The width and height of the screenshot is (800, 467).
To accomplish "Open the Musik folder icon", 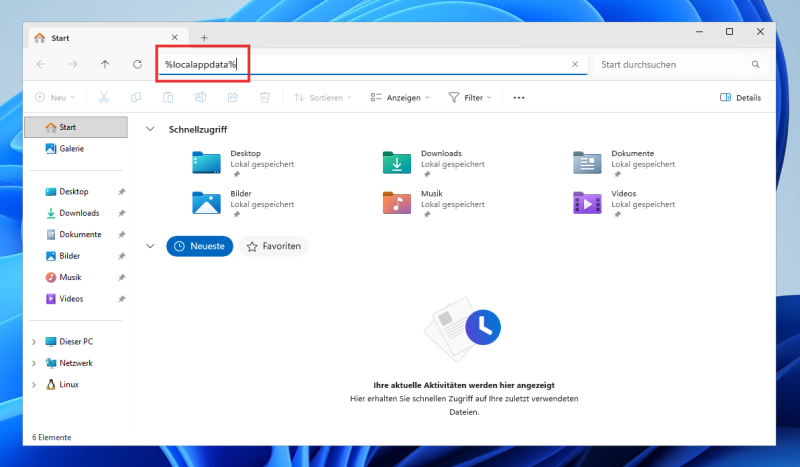I will pyautogui.click(x=397, y=202).
